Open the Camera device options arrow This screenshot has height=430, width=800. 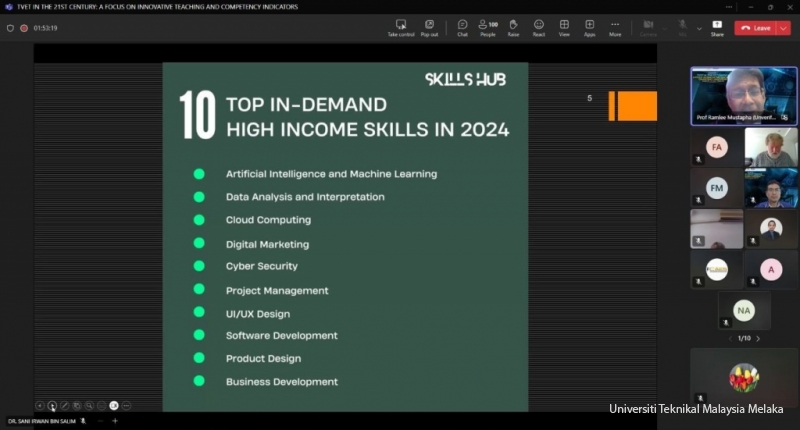(x=663, y=27)
